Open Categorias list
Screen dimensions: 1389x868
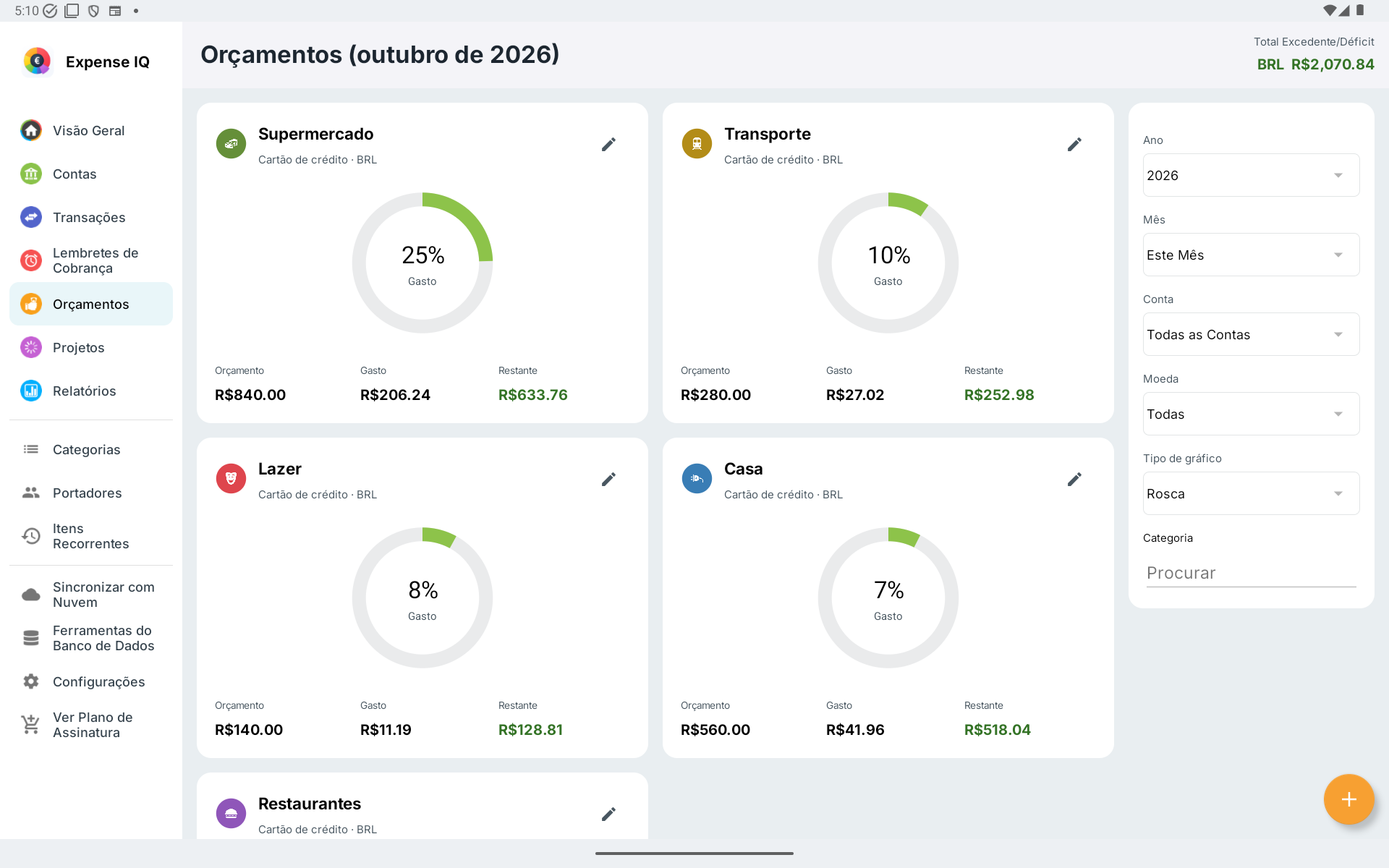coord(91,449)
